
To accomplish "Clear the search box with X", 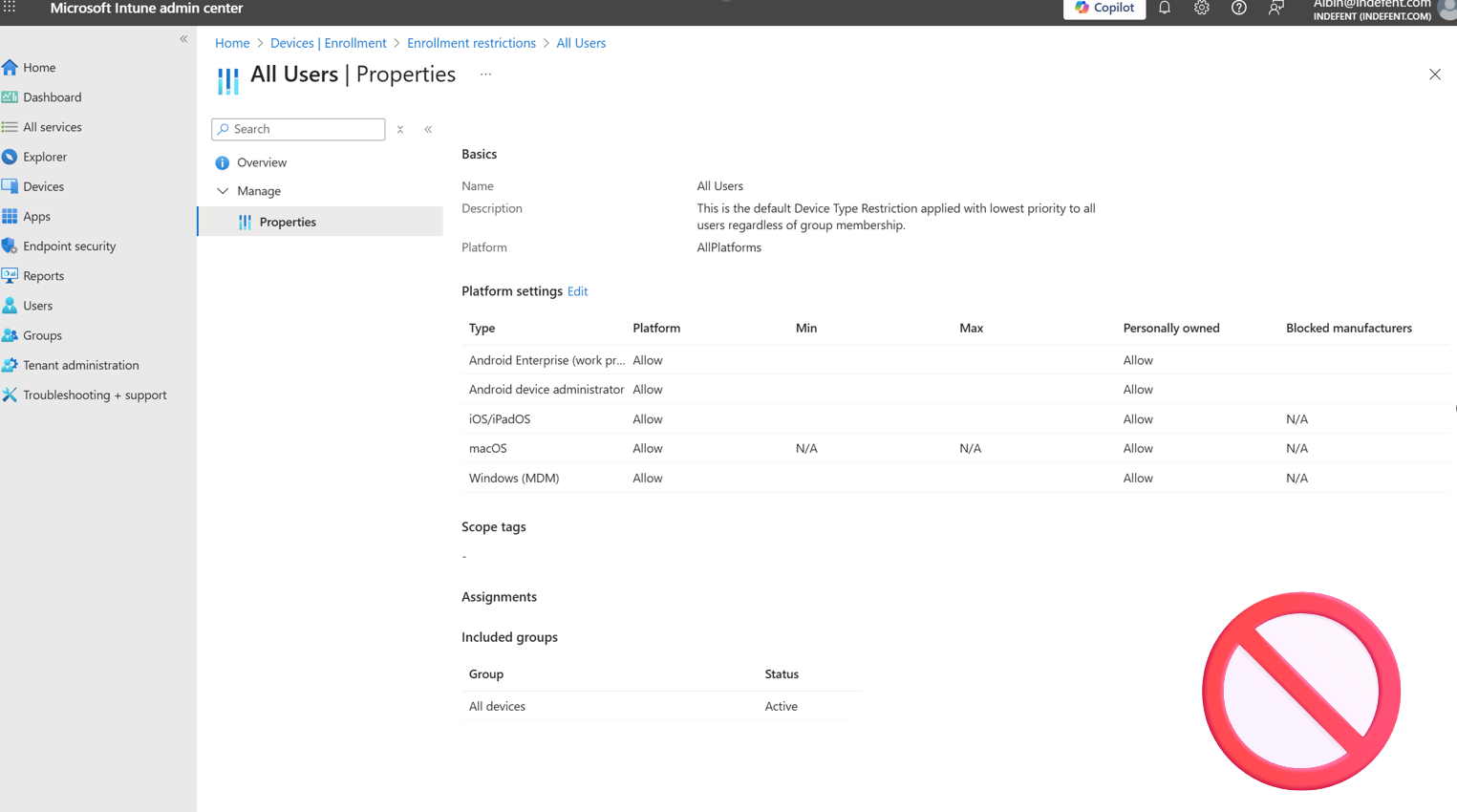I will 400,130.
